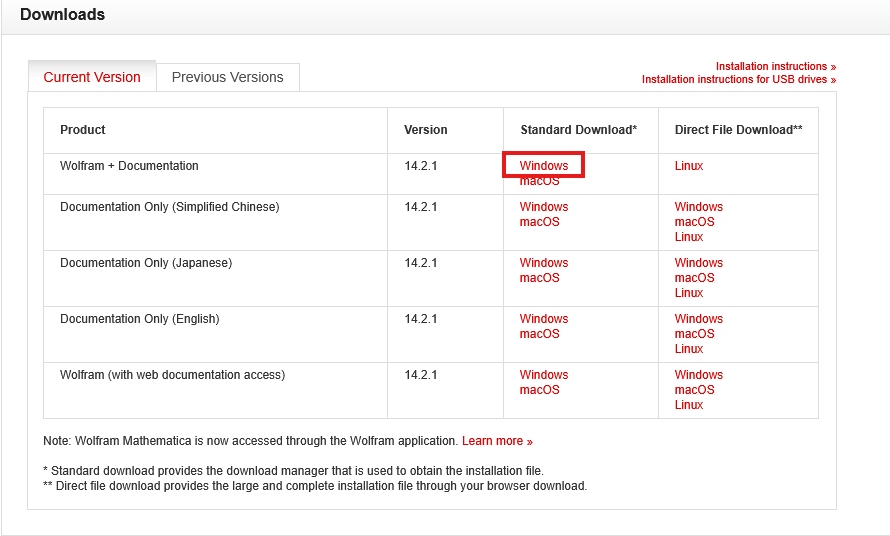Screen dimensions: 890x536
Task: Open the Installation instructions link
Action: point(775,66)
